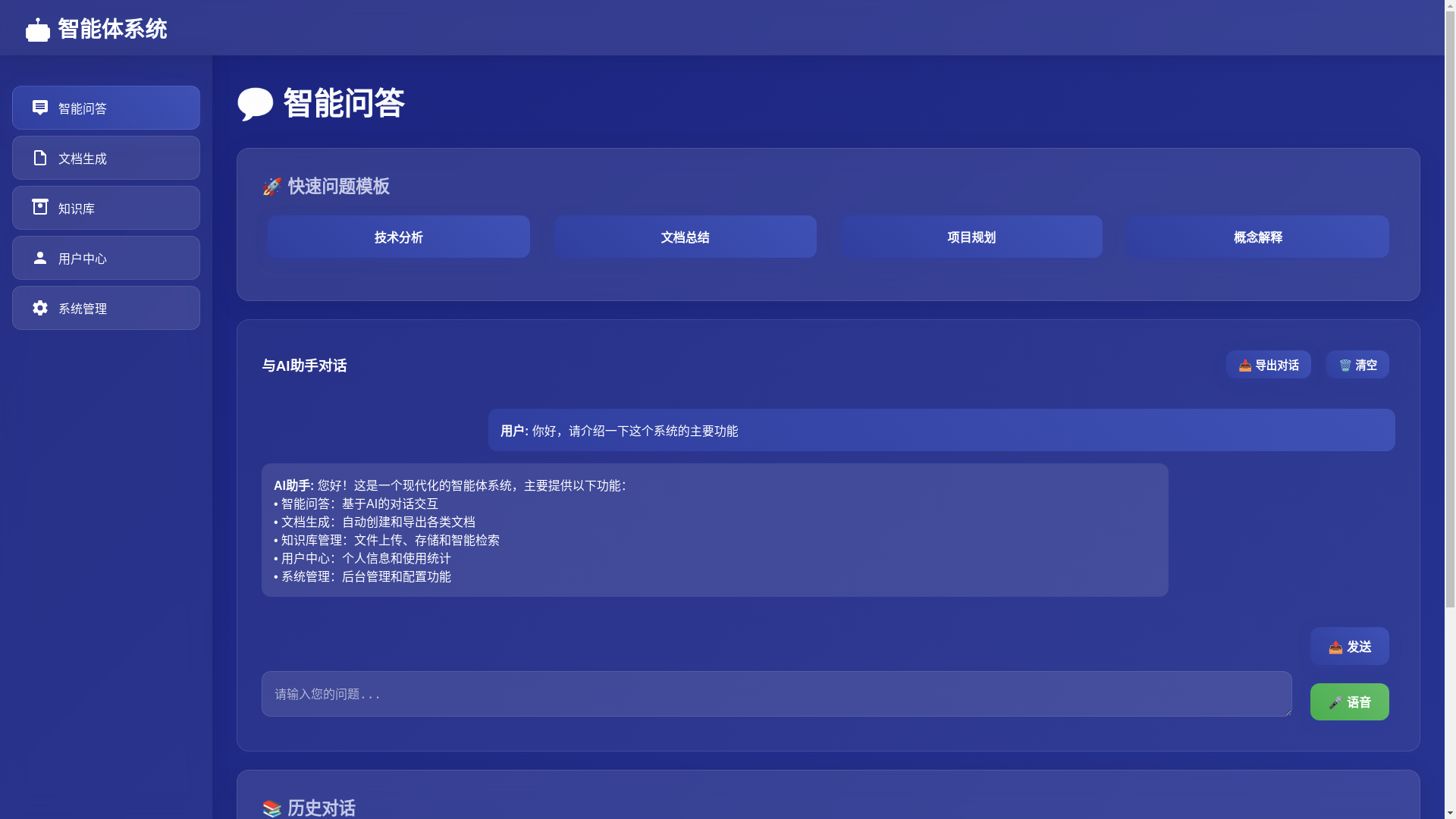Click the robot logo icon in header
The image size is (1456, 819).
(x=38, y=30)
